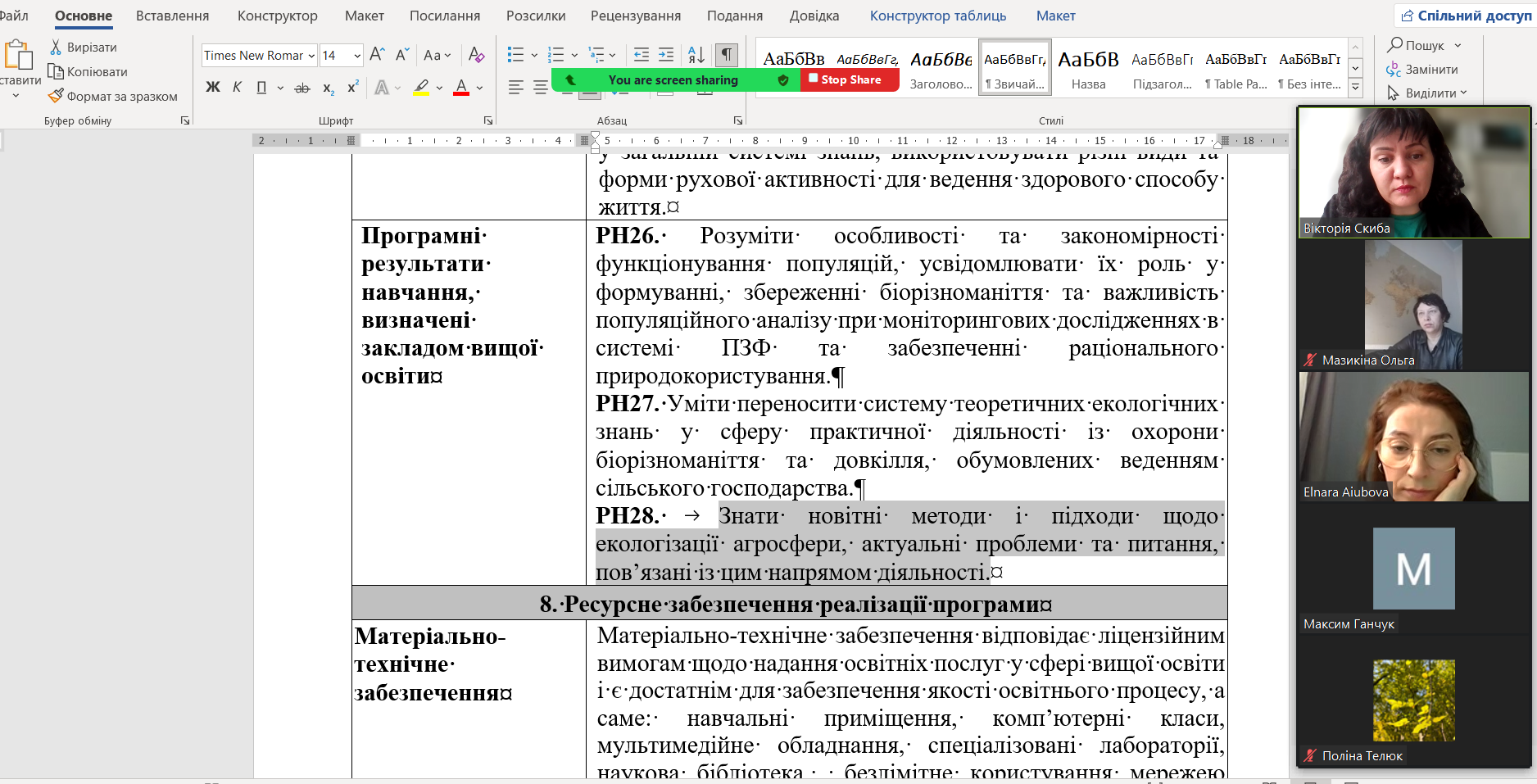Select Elnara Aiubova's video thumbnail
1537x784 pixels.
click(x=1412, y=438)
